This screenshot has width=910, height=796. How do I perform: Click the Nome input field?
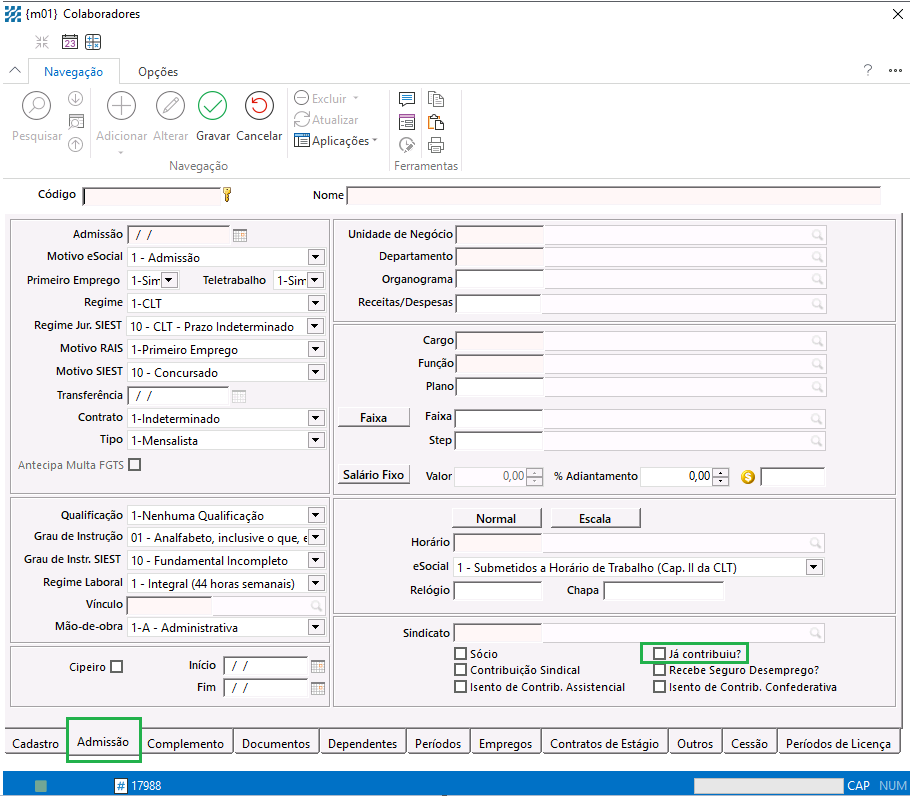click(613, 196)
